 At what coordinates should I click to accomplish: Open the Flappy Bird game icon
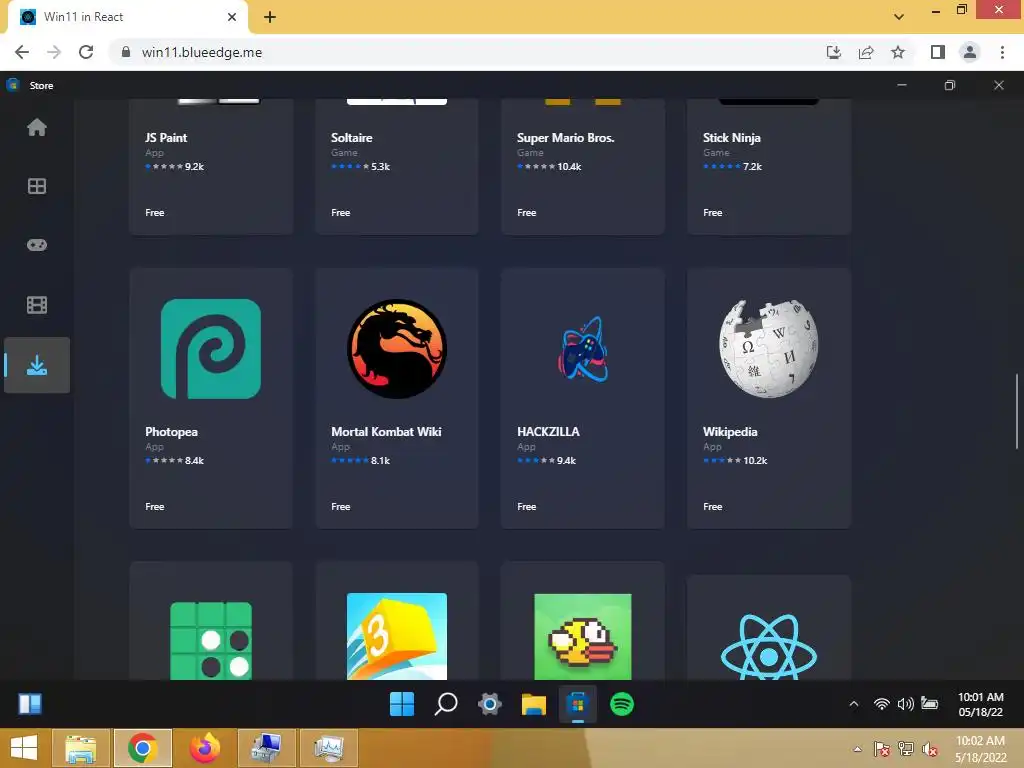coord(583,637)
